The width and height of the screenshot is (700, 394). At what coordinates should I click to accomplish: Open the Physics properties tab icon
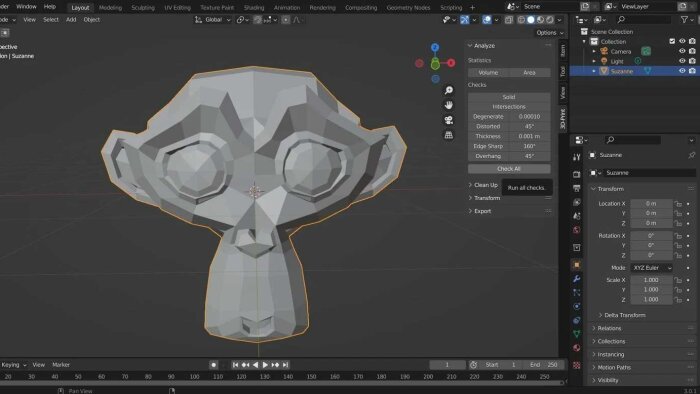point(576,307)
